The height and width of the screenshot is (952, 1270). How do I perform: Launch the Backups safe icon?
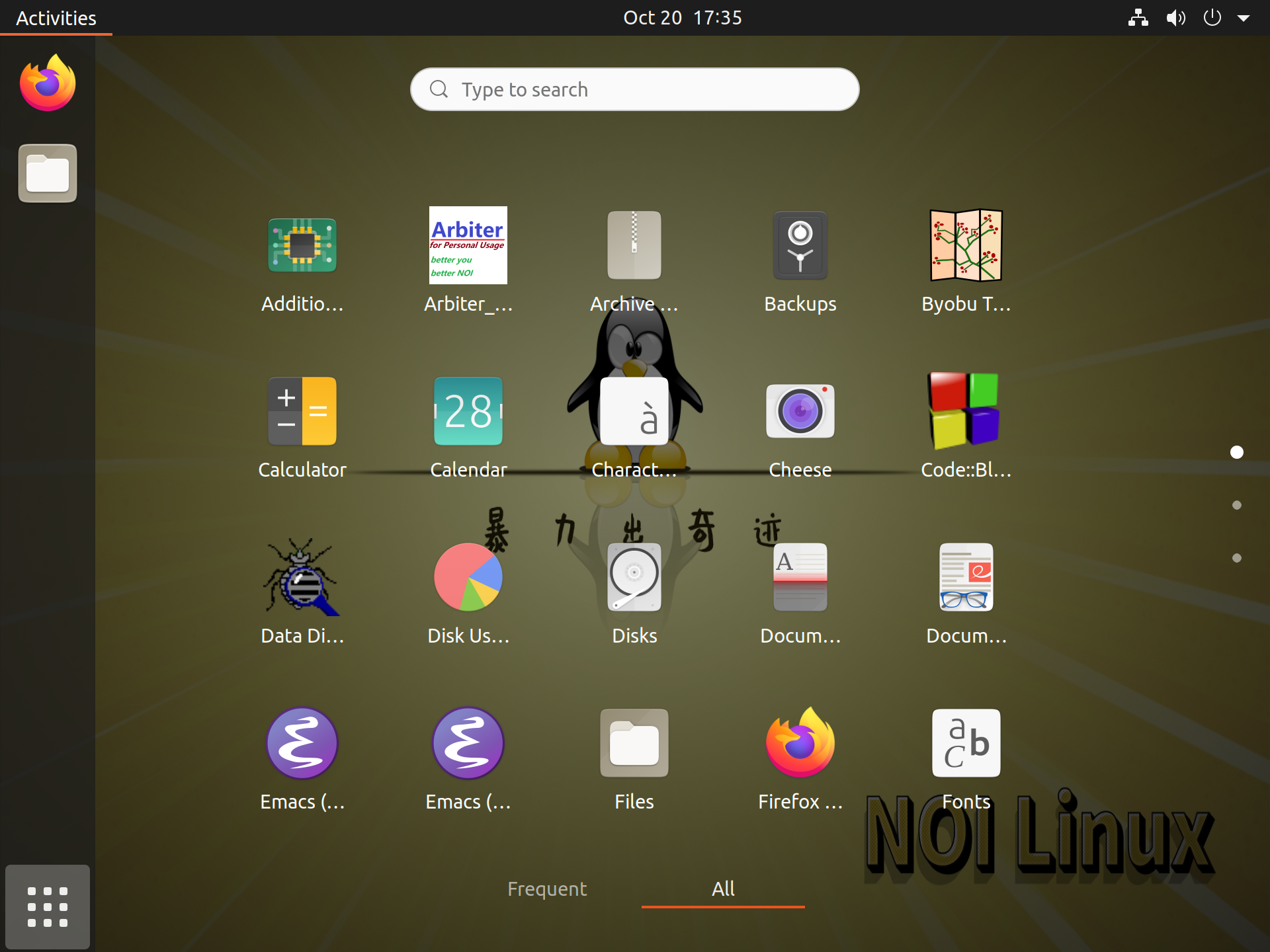pyautogui.click(x=800, y=245)
